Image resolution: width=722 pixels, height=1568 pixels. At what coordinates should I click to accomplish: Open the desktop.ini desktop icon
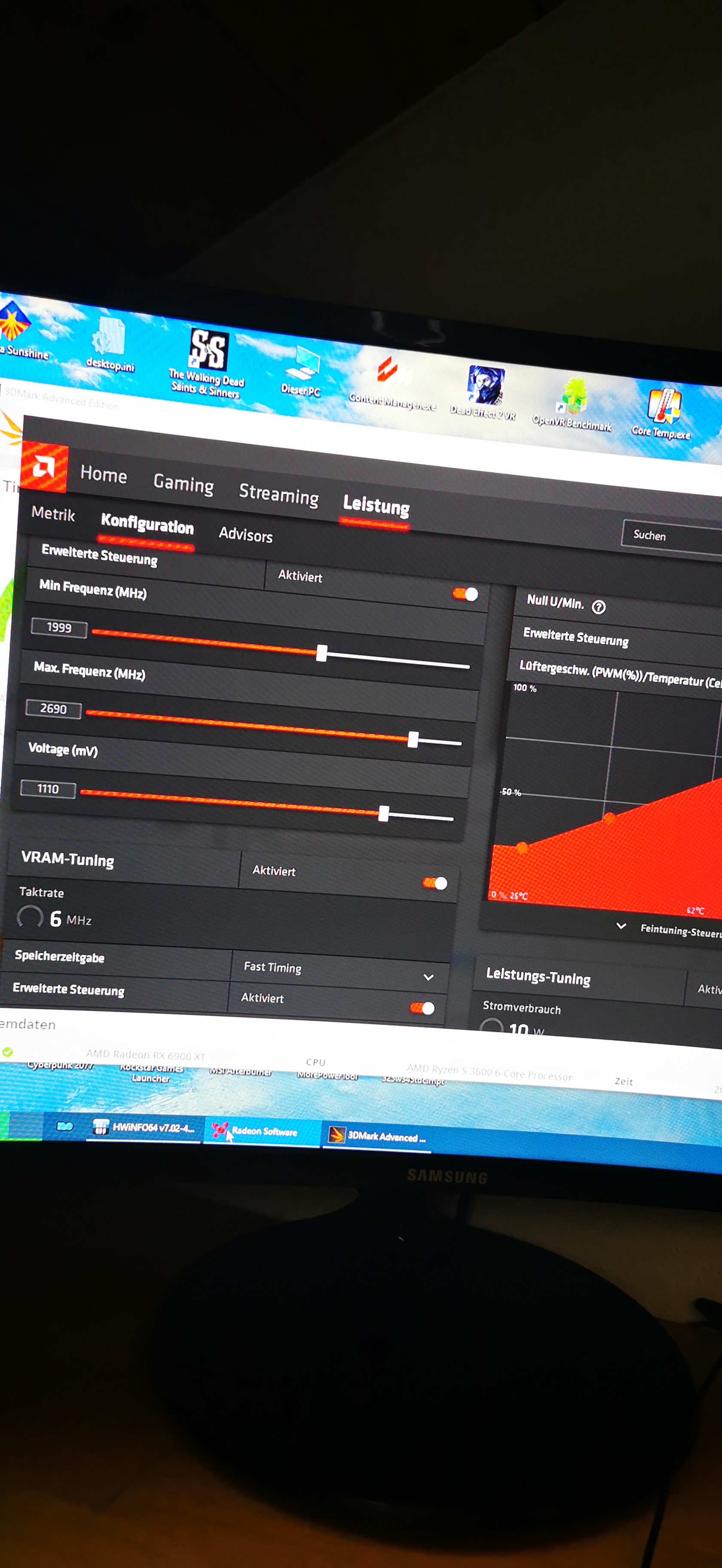click(x=110, y=345)
